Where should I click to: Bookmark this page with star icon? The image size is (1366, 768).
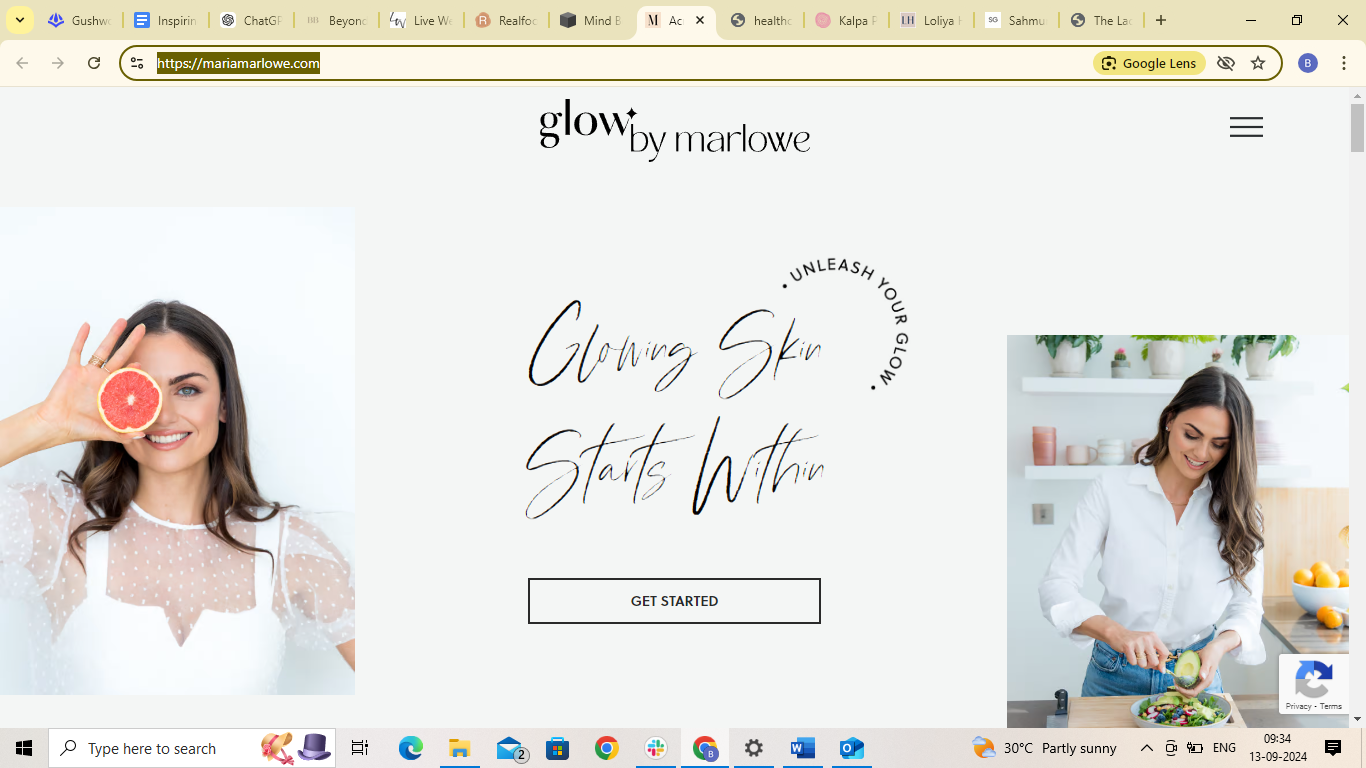pyautogui.click(x=1258, y=63)
